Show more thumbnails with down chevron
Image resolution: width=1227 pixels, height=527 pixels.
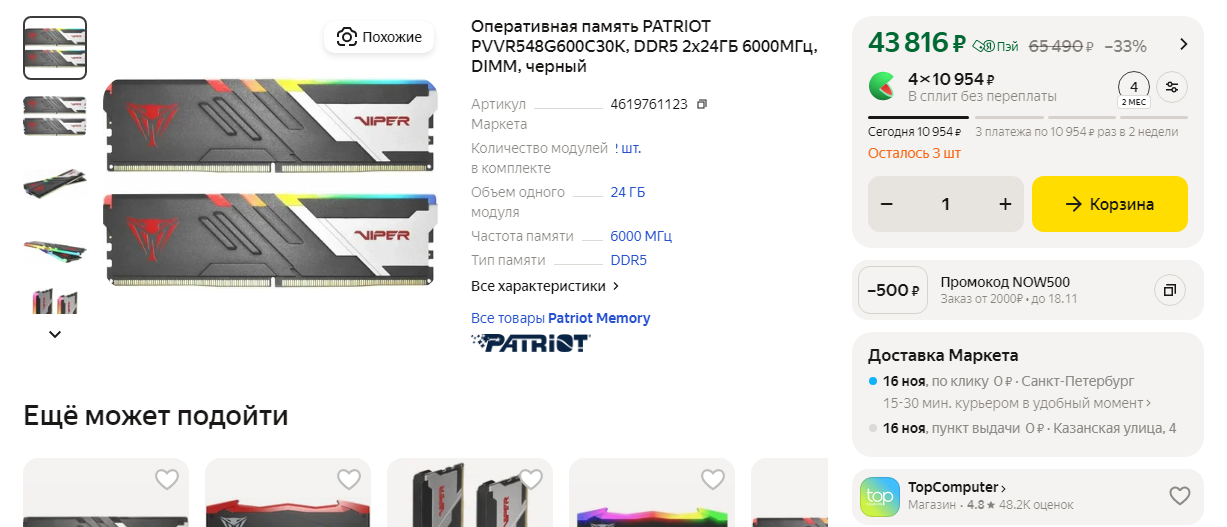tap(55, 334)
